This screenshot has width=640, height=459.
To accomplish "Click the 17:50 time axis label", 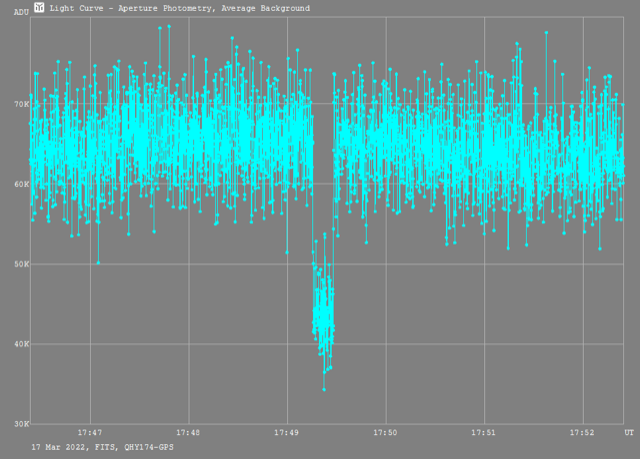I will click(x=385, y=432).
